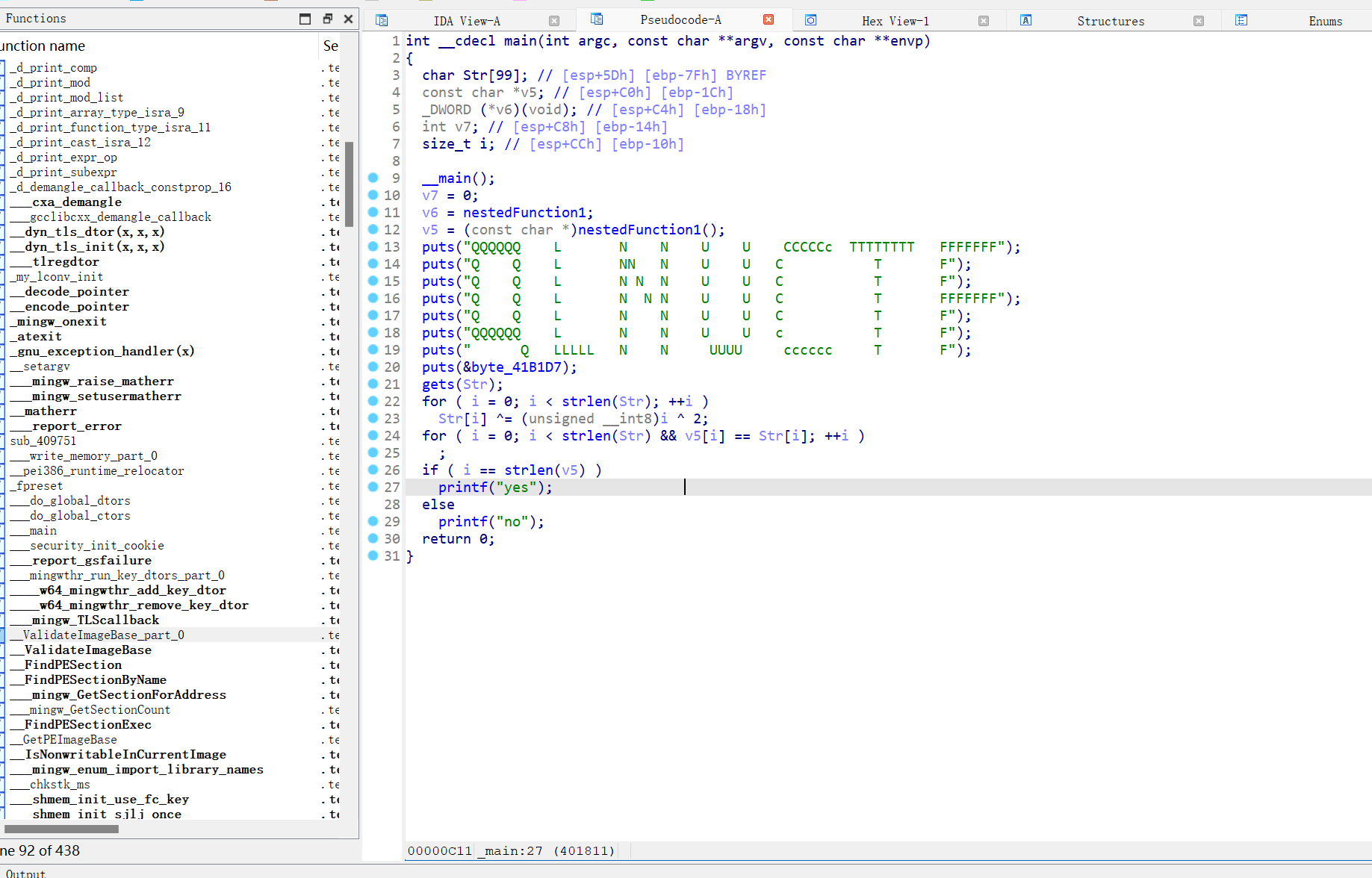Click the Hex View-1 tab icon
The height and width of the screenshot is (878, 1372).
810,20
